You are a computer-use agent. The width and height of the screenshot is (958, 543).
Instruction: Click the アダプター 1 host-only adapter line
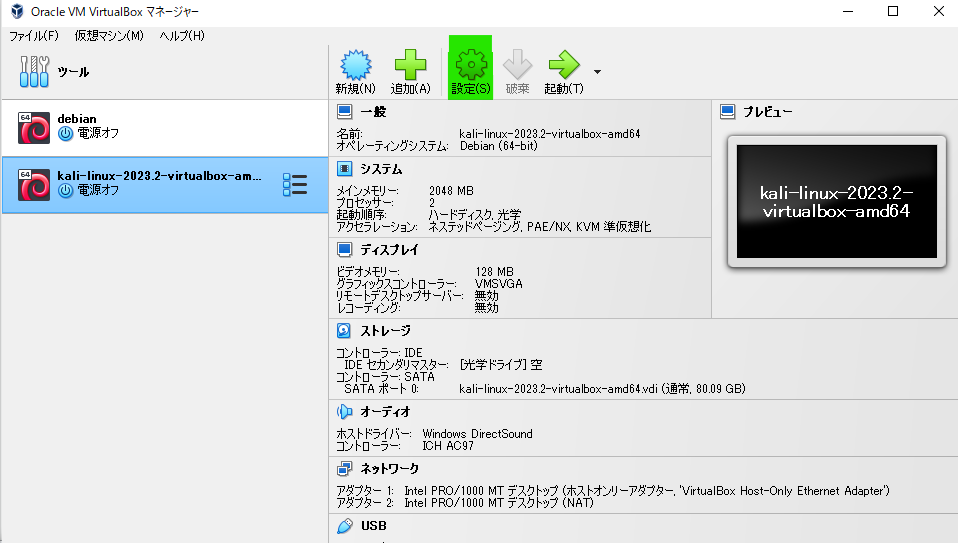(x=613, y=490)
